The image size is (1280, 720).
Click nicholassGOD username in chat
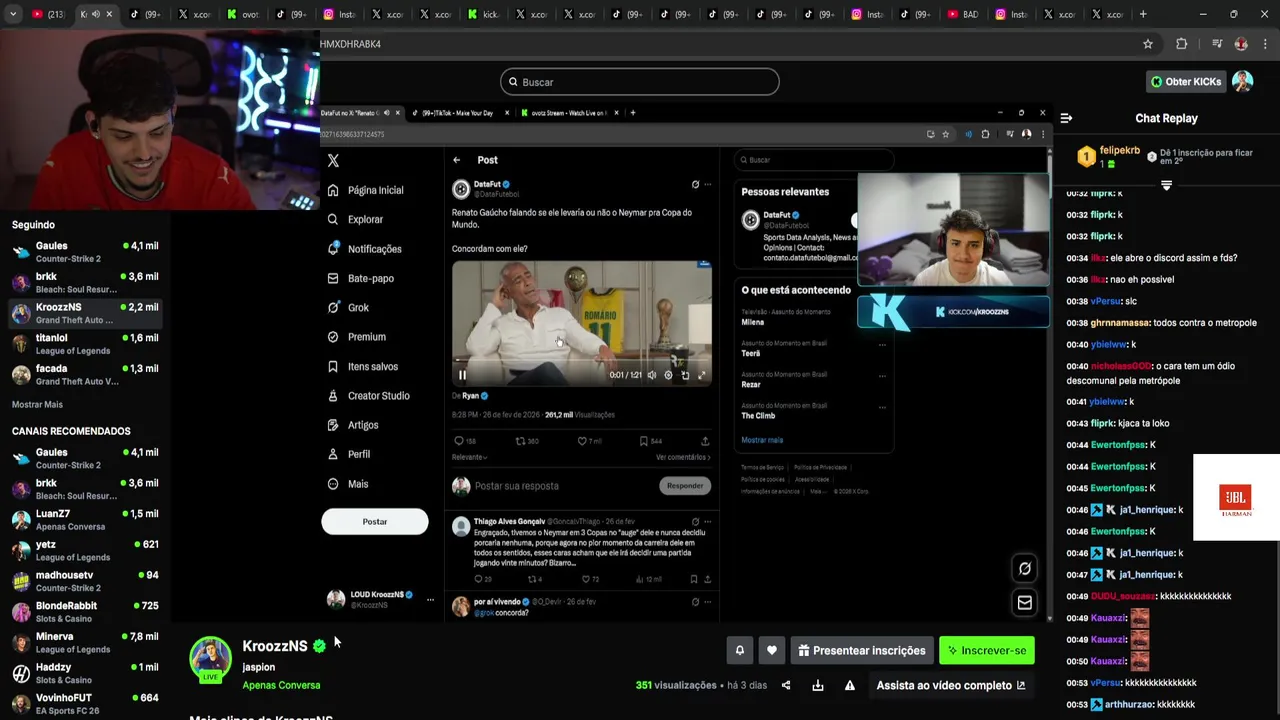pos(1120,366)
